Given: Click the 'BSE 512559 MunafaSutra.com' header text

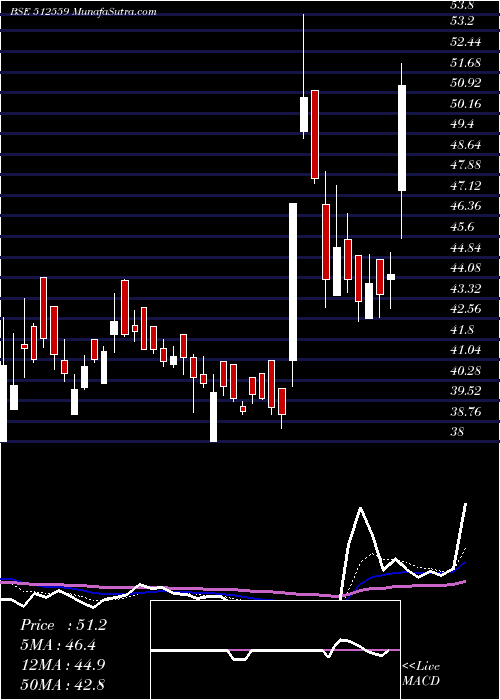Looking at the screenshot, I should click(83, 12).
